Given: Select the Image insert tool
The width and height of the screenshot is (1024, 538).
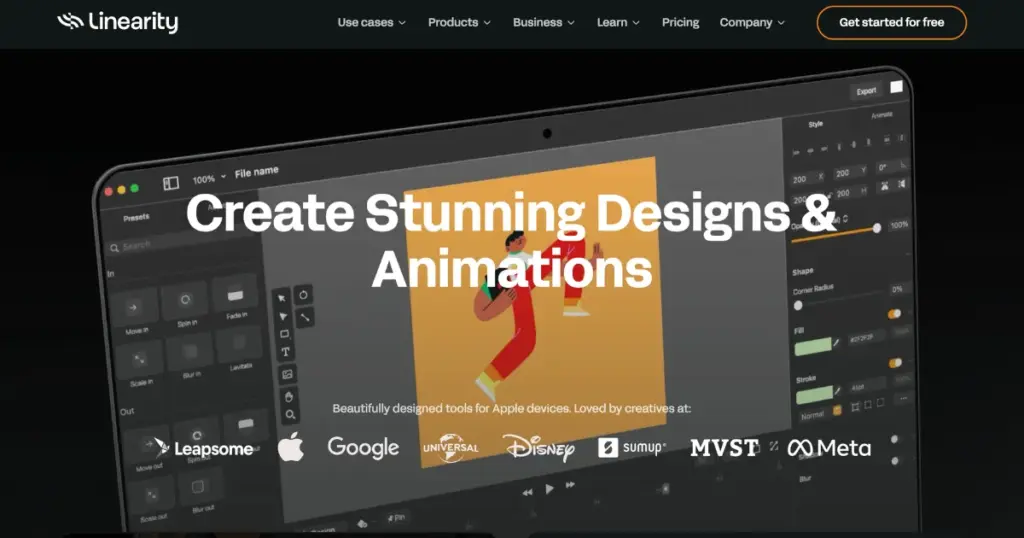Looking at the screenshot, I should [287, 374].
